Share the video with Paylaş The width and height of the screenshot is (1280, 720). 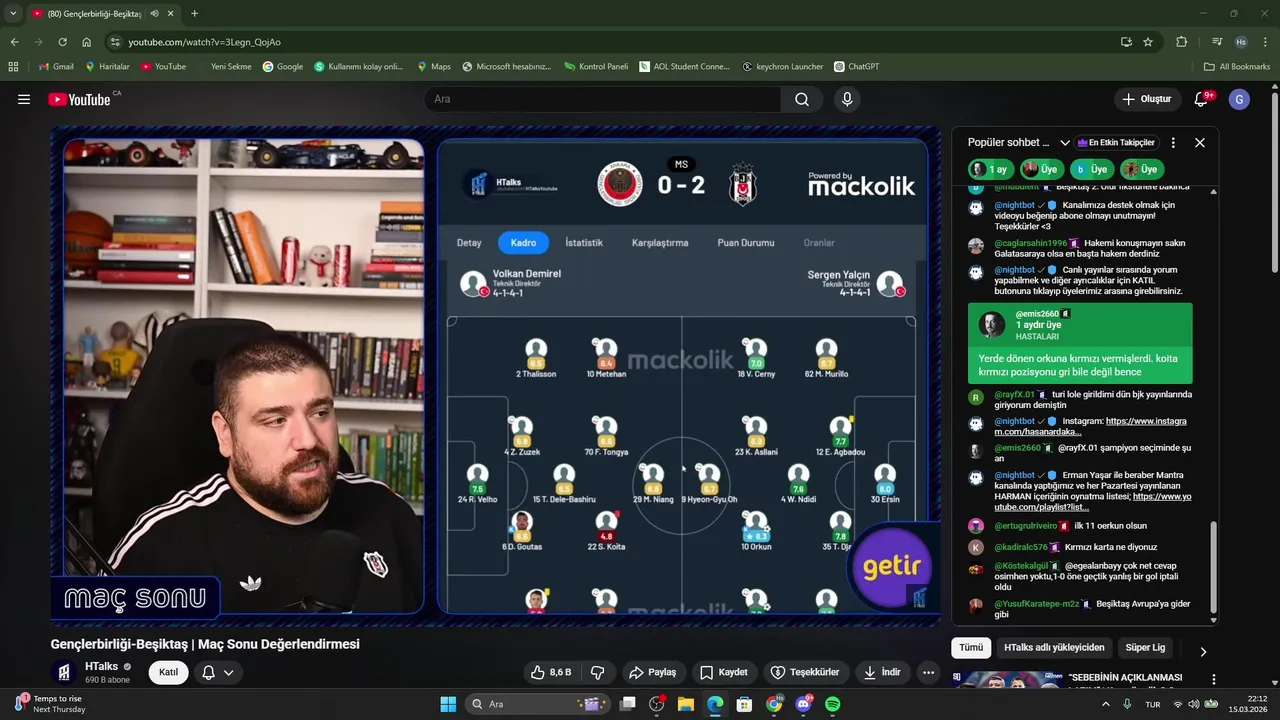(652, 672)
